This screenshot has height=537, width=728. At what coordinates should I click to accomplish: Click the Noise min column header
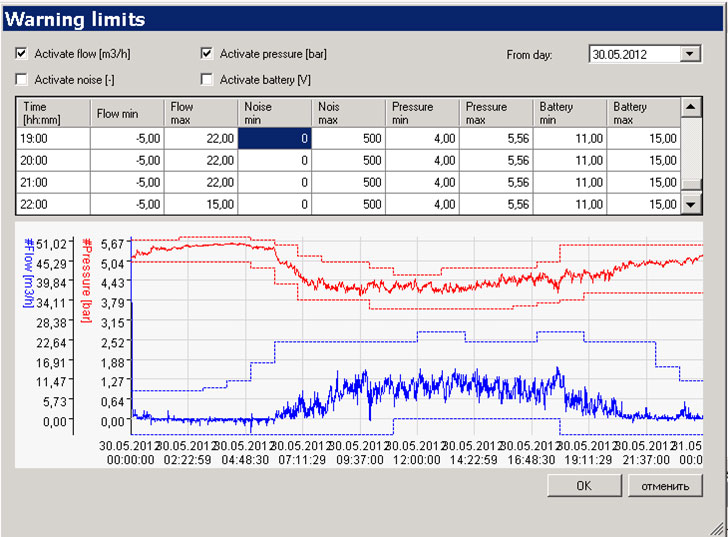(274, 113)
